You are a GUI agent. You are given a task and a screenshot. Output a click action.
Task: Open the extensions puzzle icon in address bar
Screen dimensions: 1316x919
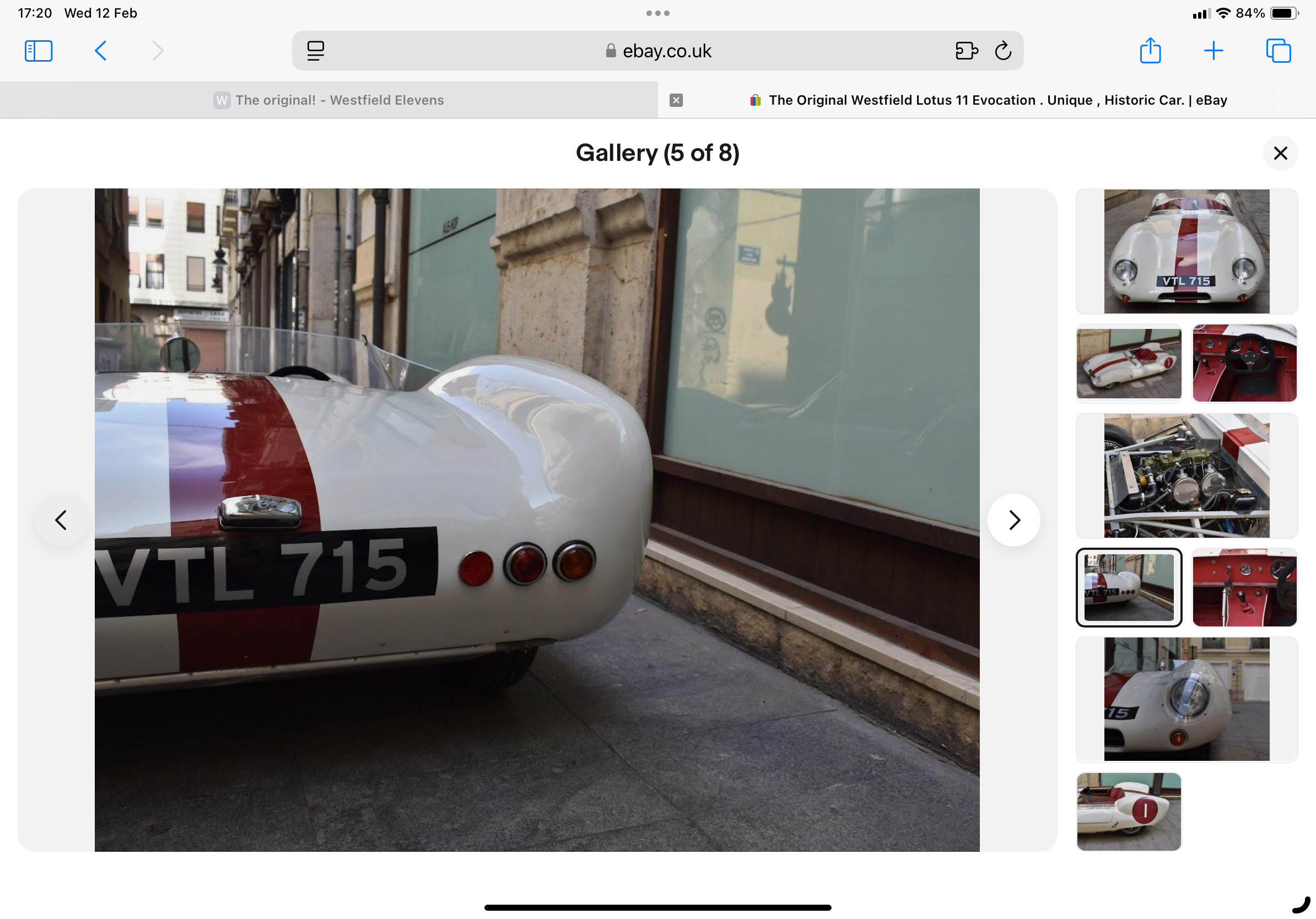pos(967,51)
